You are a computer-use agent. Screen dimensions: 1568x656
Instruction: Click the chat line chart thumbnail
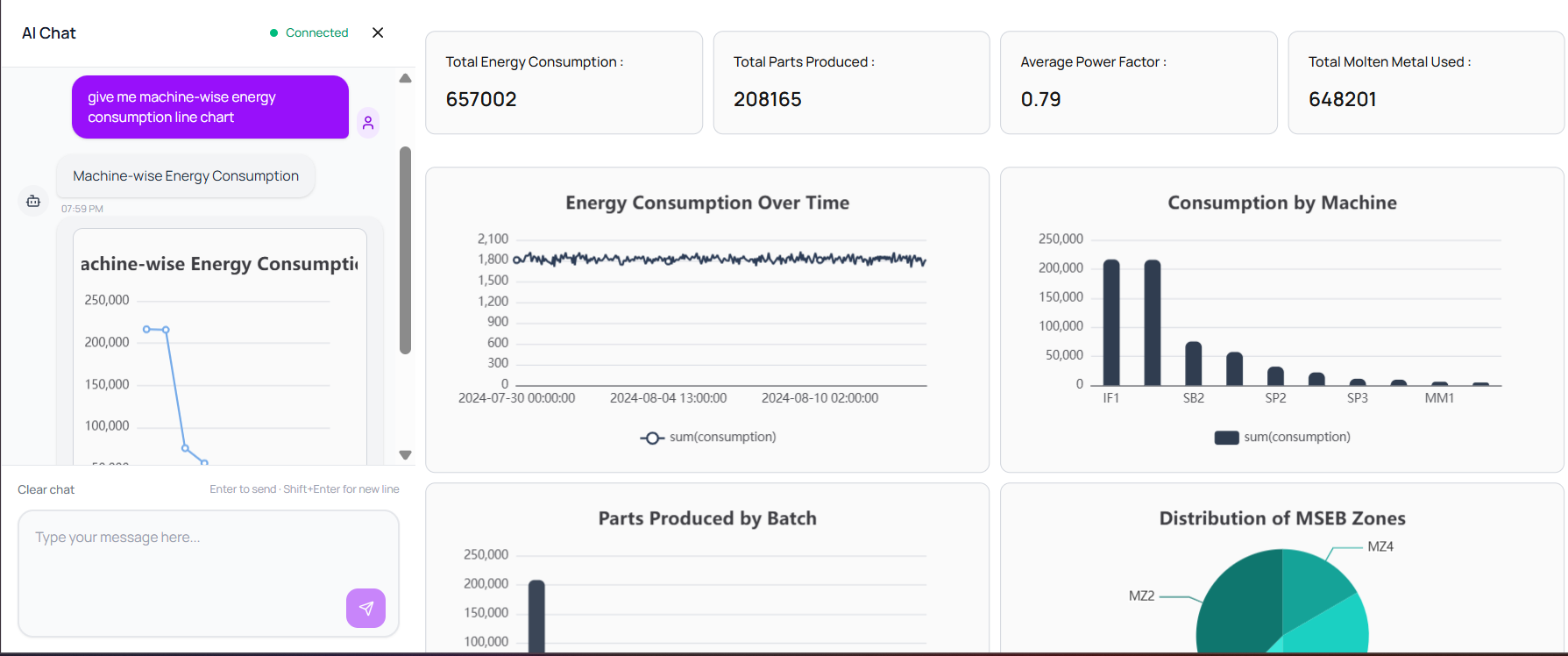point(219,351)
